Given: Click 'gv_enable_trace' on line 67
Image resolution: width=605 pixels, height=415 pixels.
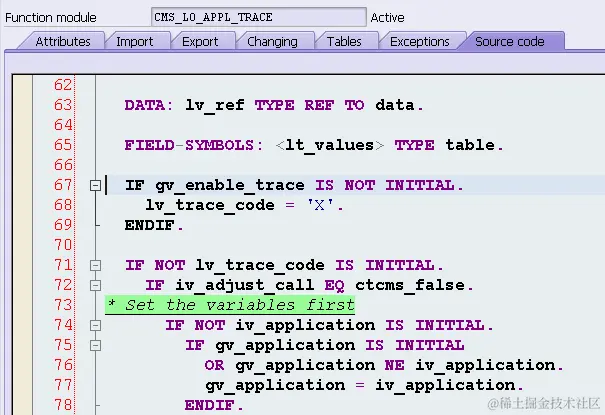Looking at the screenshot, I should (x=230, y=186).
